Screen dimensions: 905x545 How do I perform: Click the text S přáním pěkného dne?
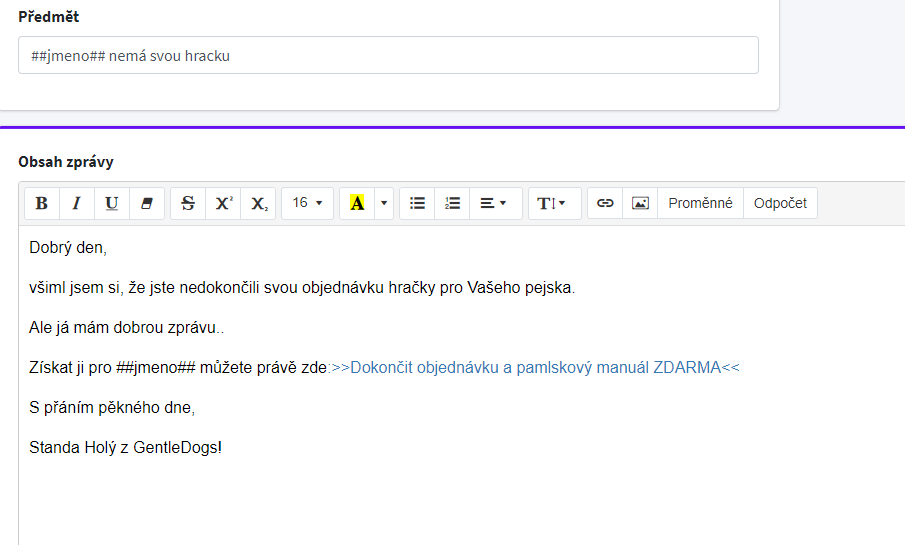(x=112, y=408)
